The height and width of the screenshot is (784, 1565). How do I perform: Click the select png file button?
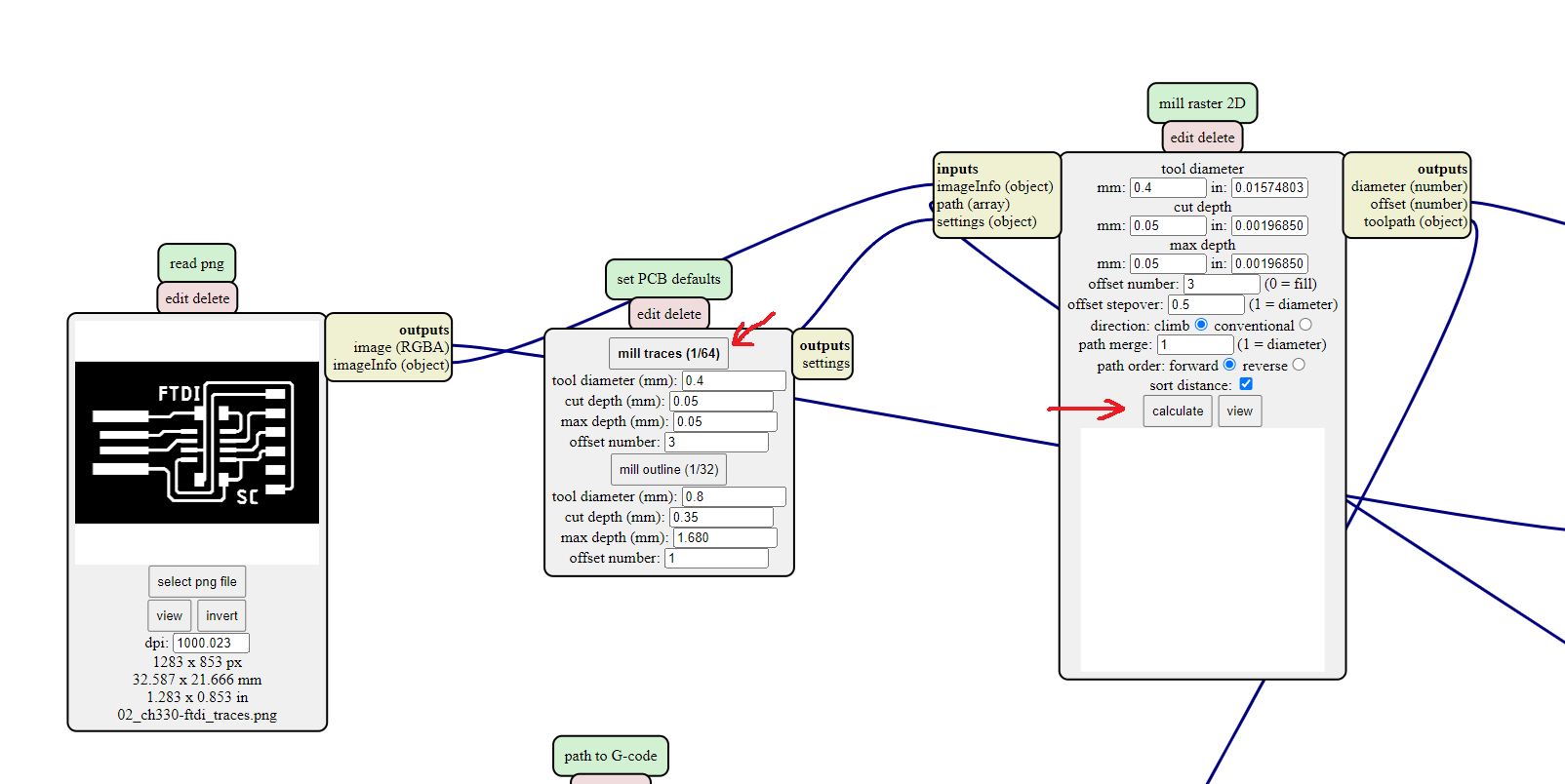click(197, 581)
